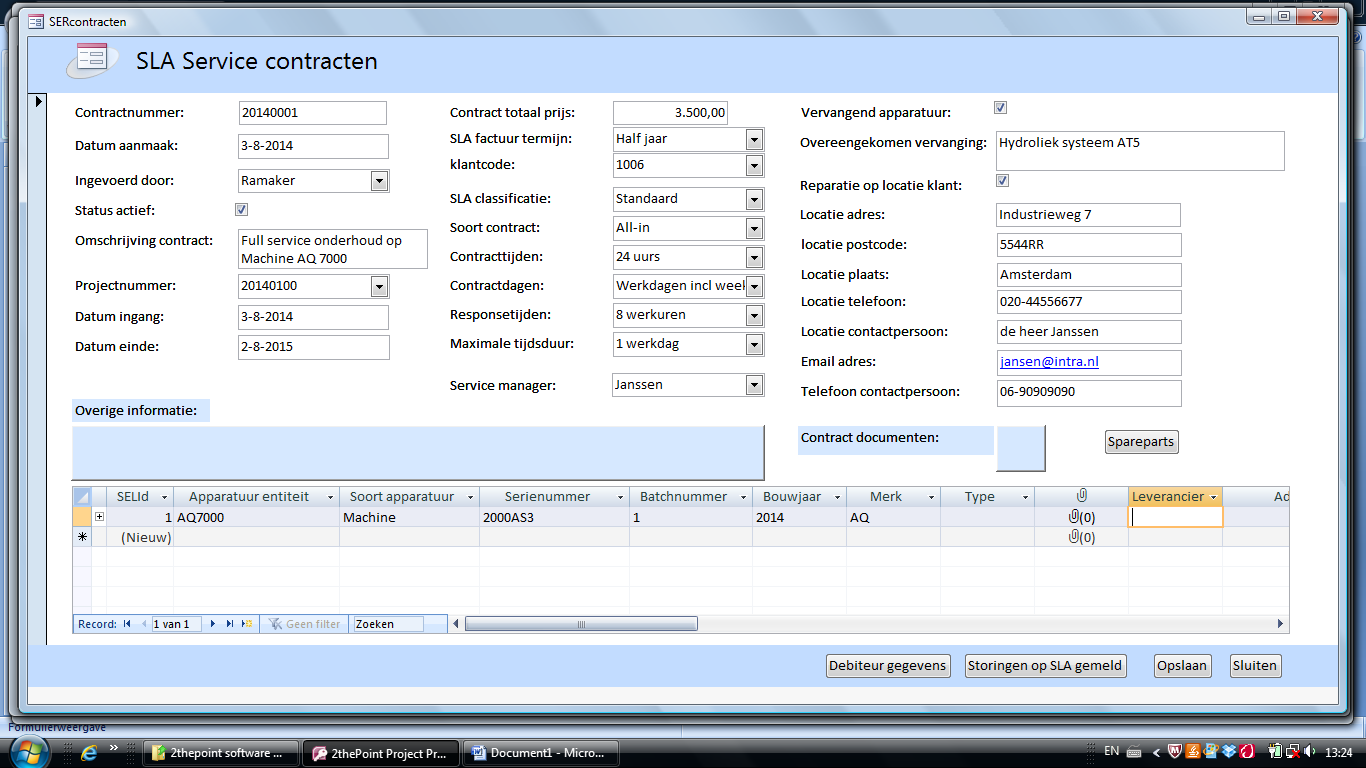Image resolution: width=1366 pixels, height=768 pixels.
Task: Switch to 2thePoint Project taskbar window
Action: [382, 753]
